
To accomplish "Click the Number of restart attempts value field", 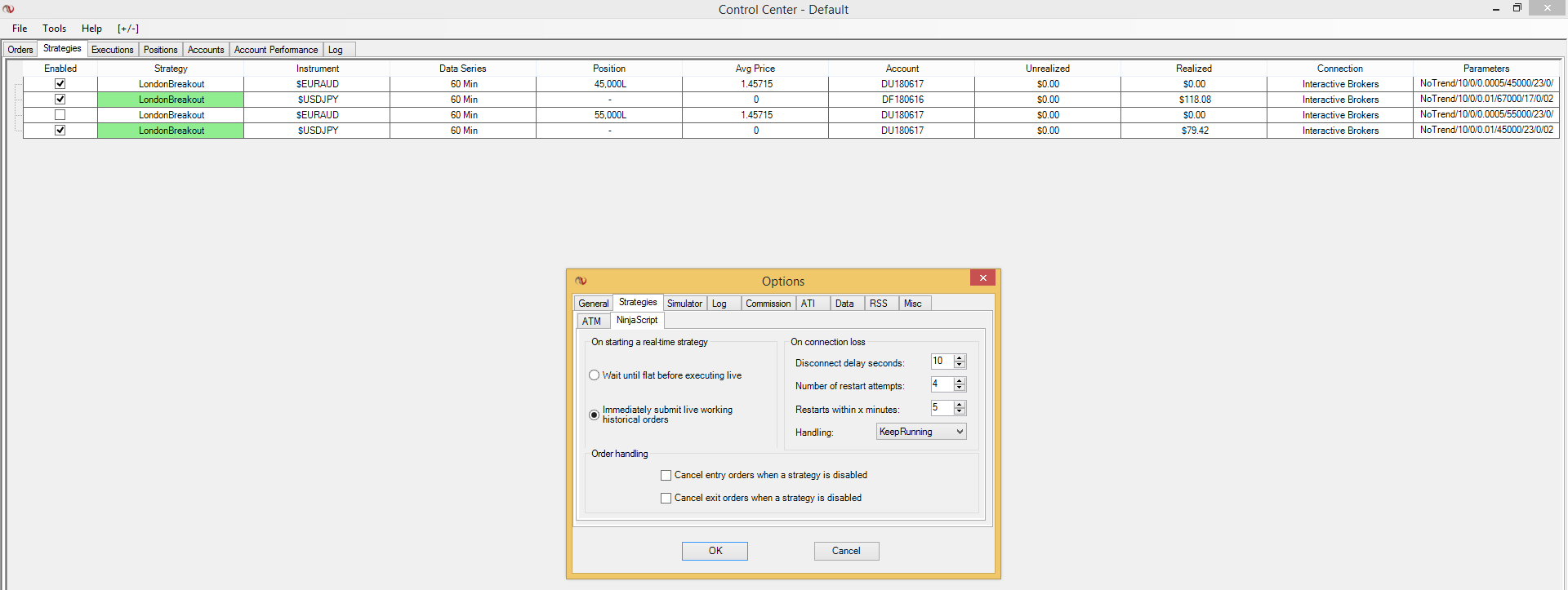I will 942,384.
